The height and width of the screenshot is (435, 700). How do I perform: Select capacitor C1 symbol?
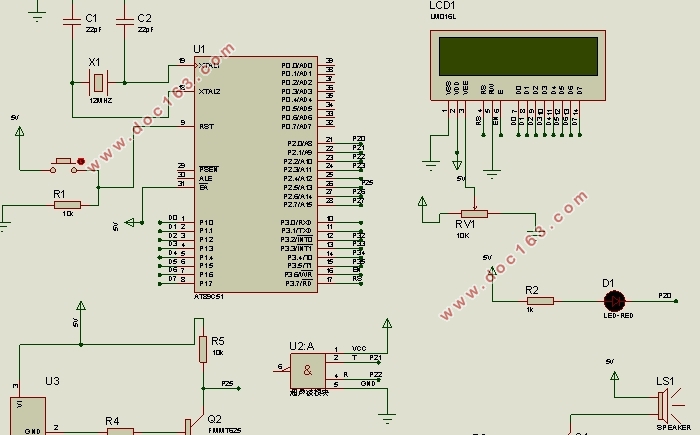pos(72,21)
